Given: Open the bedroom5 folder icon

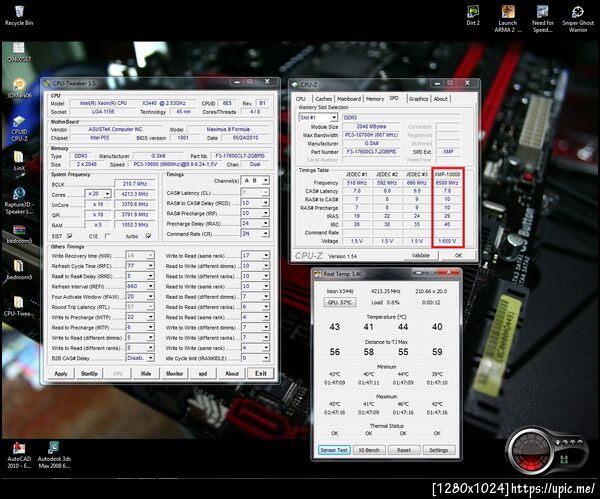Looking at the screenshot, I should 19,269.
